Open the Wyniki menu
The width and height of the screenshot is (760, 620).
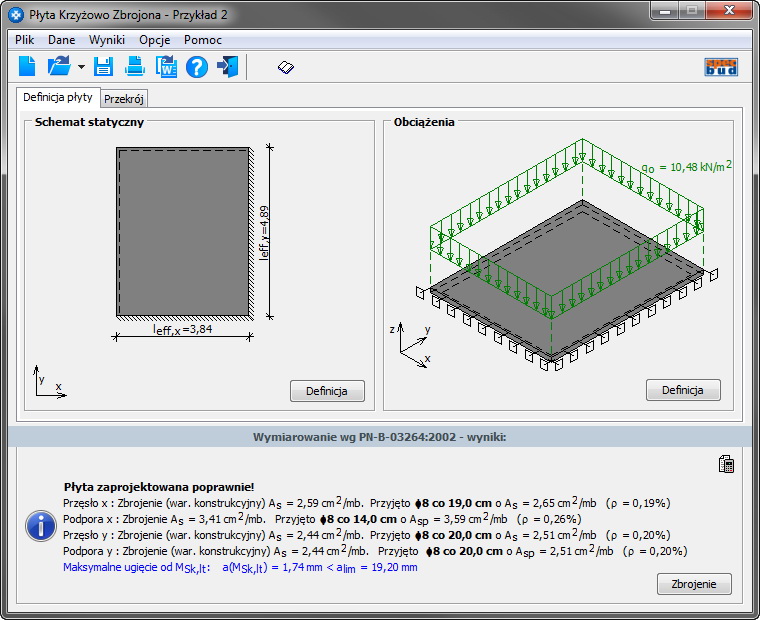coord(107,40)
